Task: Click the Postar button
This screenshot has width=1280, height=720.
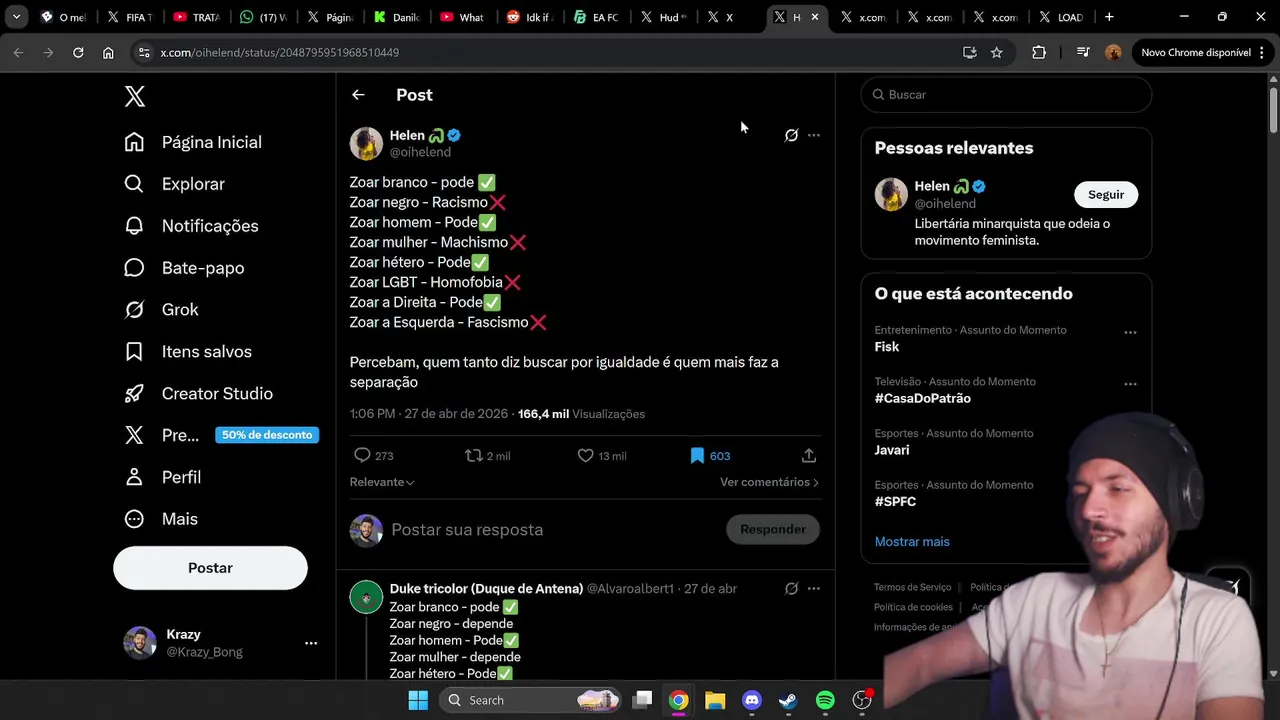Action: click(210, 568)
